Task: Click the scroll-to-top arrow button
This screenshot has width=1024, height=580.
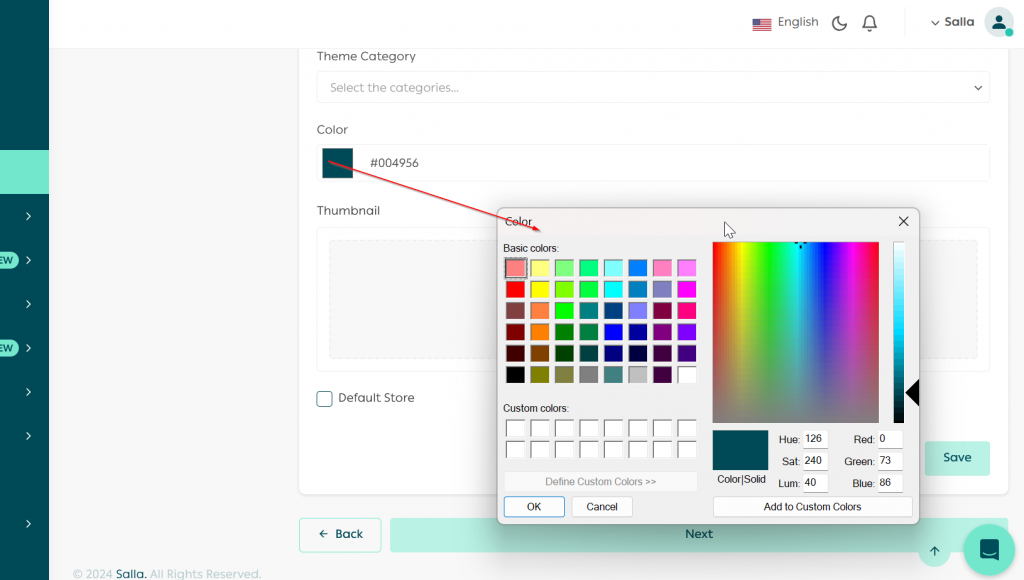Action: point(934,551)
